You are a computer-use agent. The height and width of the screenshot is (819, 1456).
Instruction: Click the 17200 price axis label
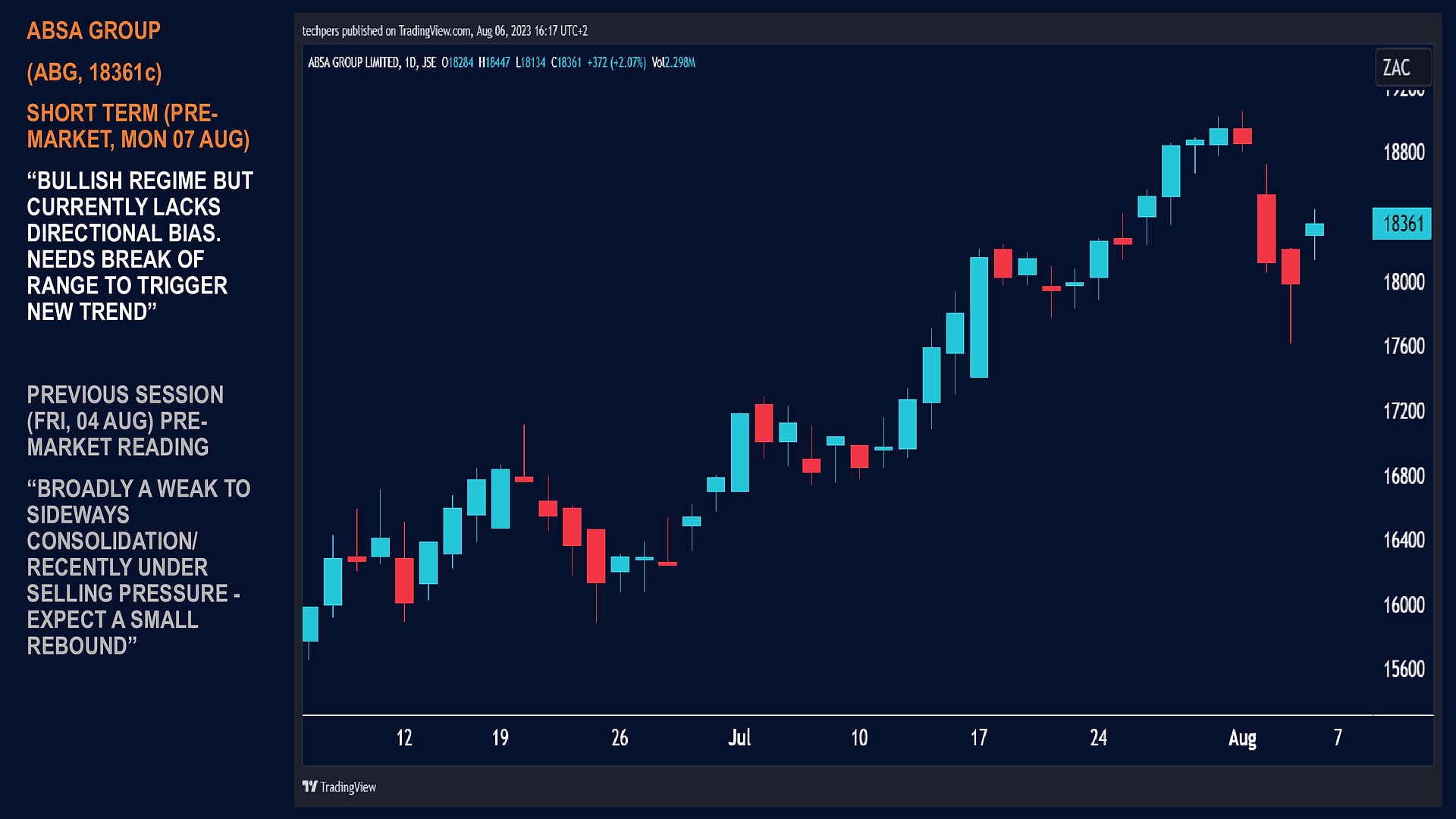point(1404,410)
